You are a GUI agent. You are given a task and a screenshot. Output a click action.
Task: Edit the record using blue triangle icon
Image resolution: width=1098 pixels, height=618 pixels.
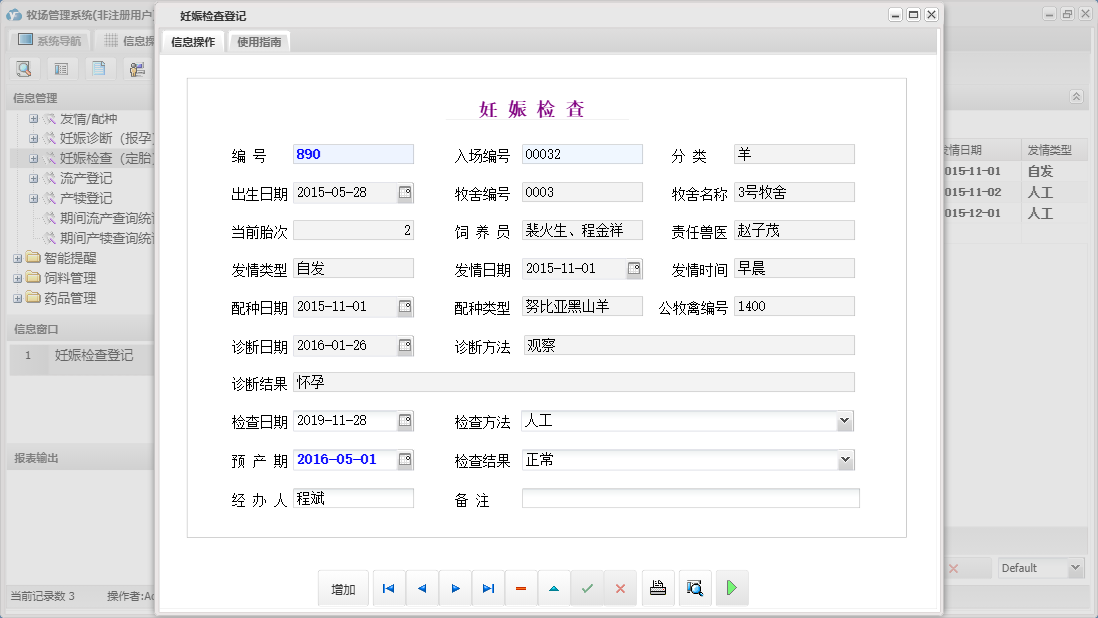554,588
